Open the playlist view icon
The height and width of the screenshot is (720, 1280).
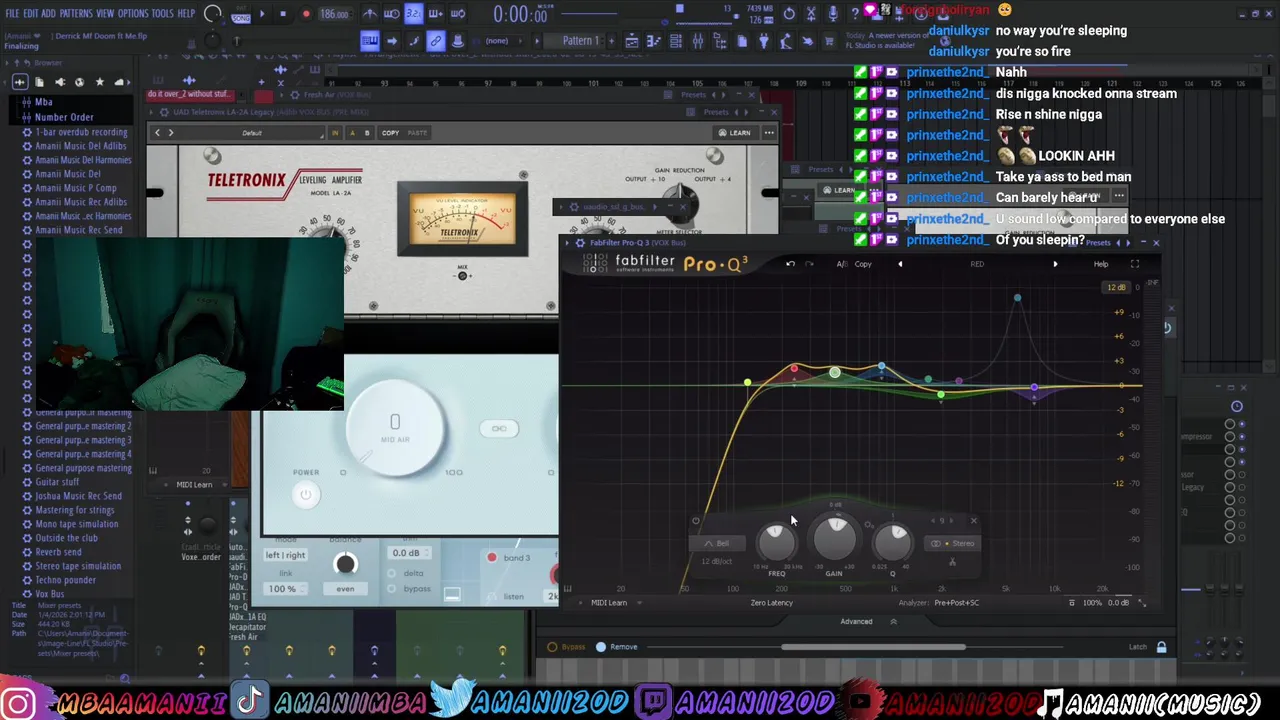632,41
